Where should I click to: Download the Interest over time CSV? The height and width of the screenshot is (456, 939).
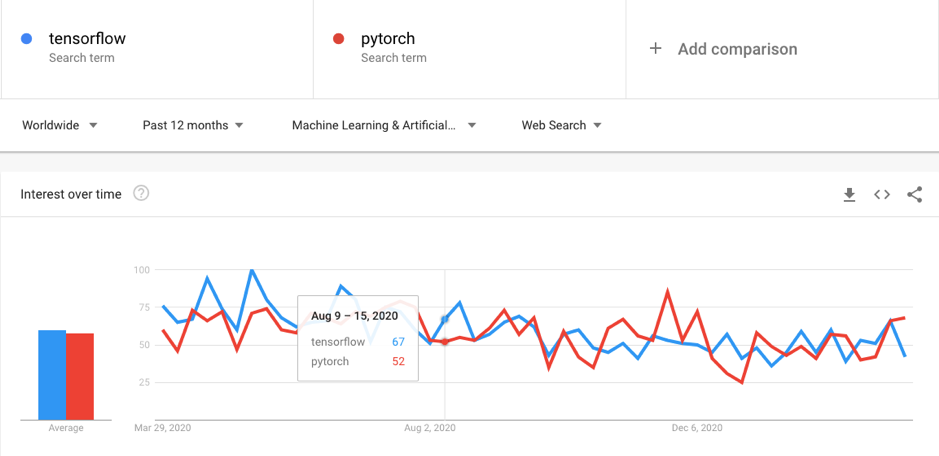point(849,195)
